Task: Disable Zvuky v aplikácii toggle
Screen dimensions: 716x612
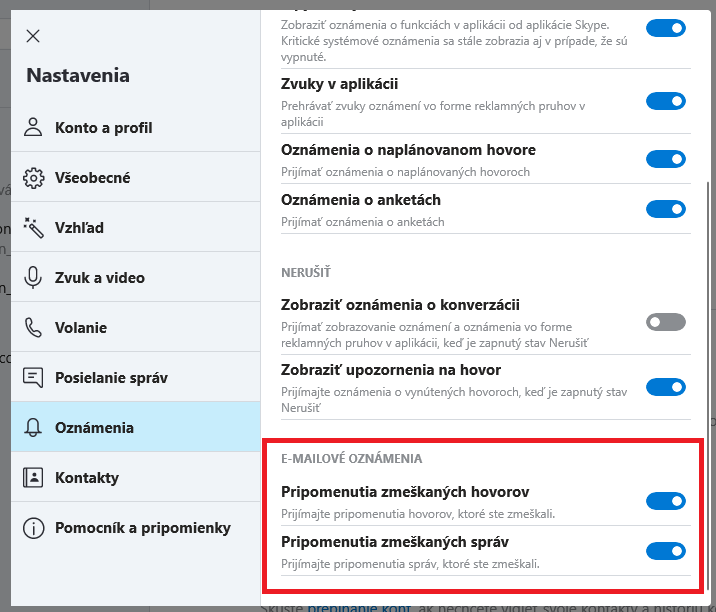Action: click(666, 101)
